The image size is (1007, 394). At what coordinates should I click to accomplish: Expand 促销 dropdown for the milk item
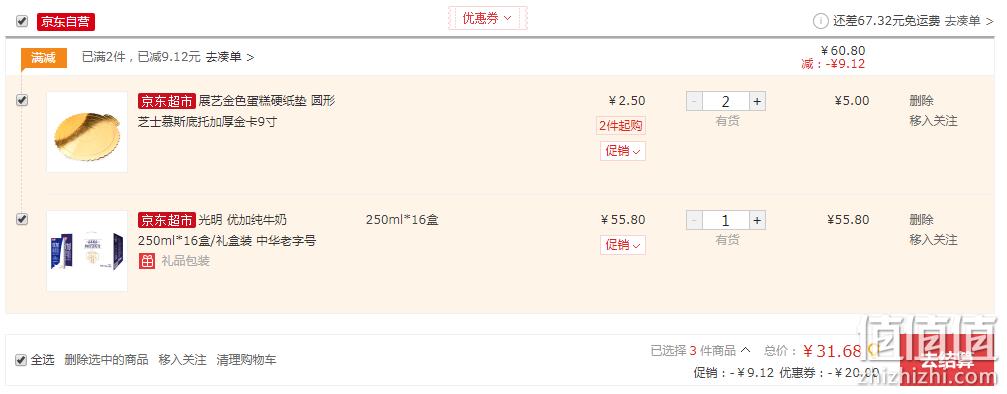coord(623,245)
